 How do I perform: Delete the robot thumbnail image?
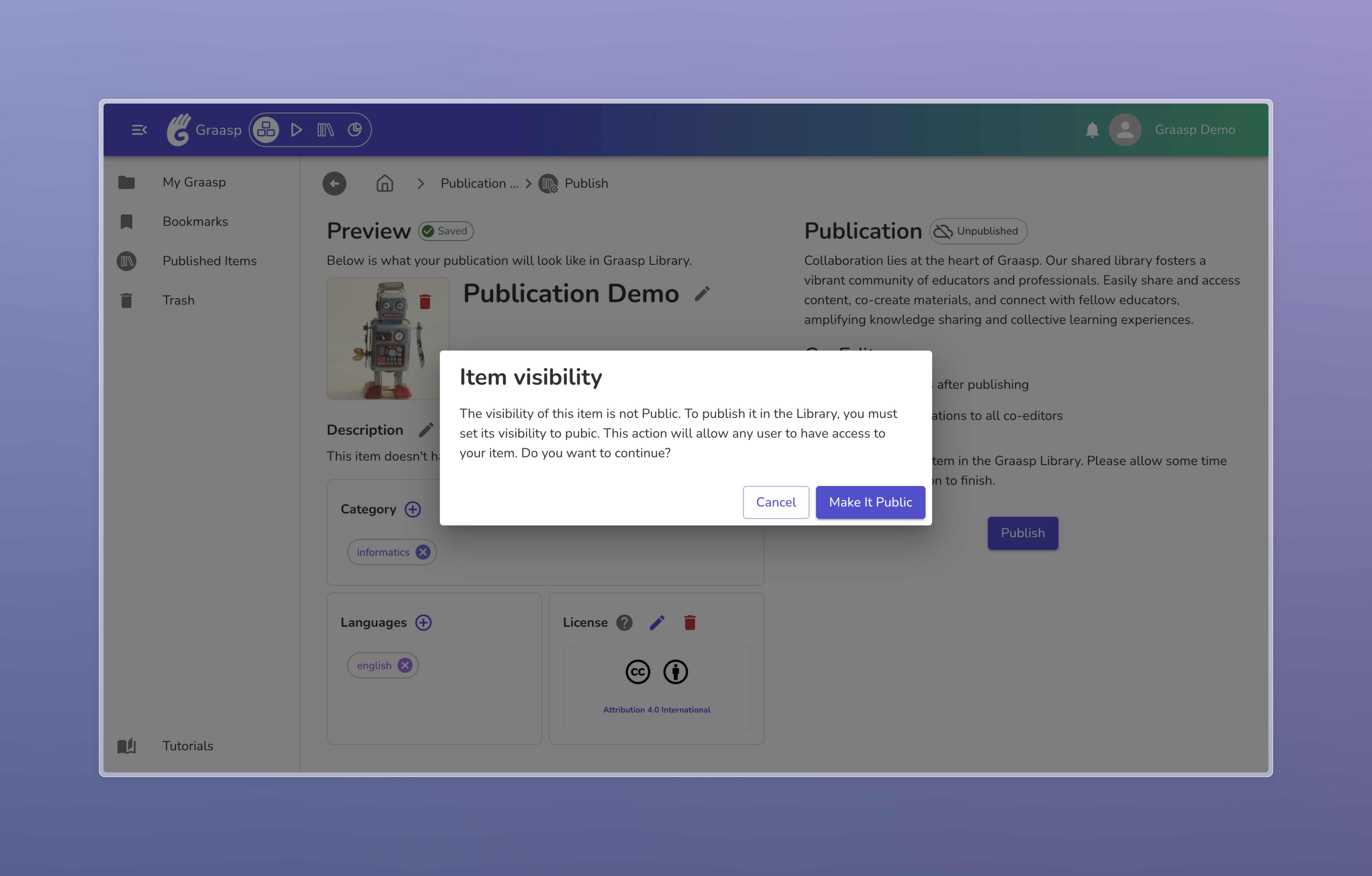point(425,302)
